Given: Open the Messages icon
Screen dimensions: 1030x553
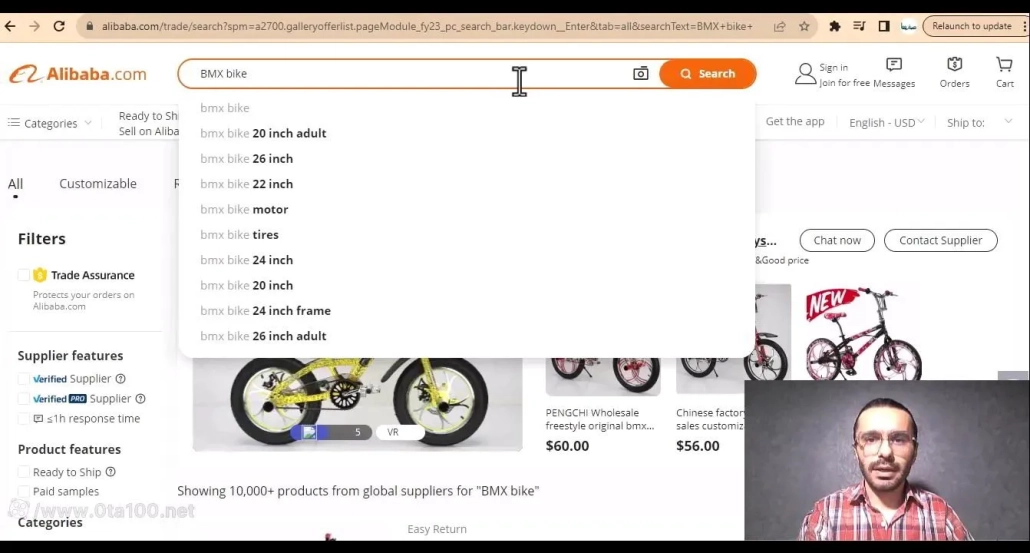Looking at the screenshot, I should coord(894,64).
